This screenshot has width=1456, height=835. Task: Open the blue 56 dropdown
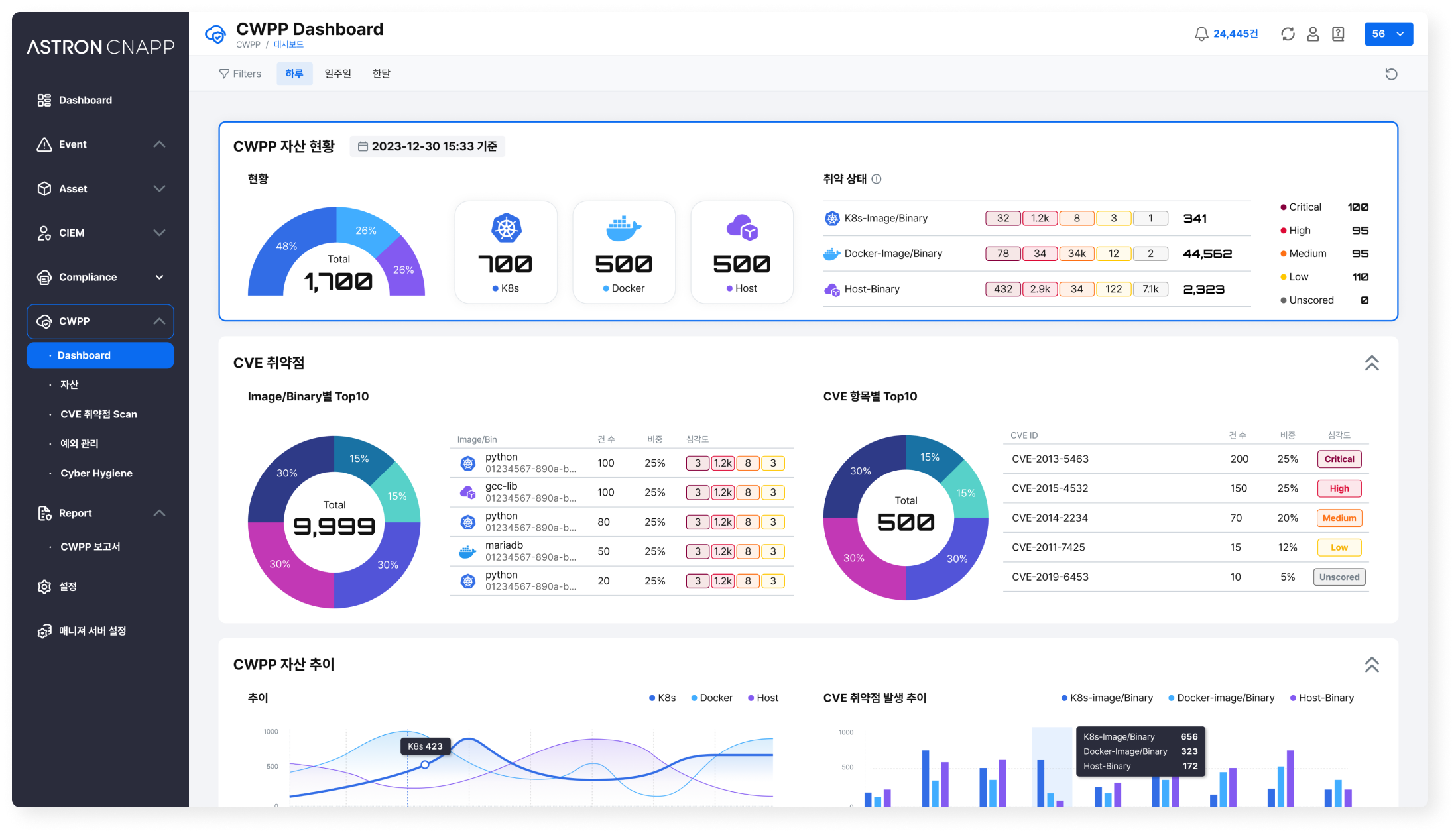(x=1388, y=34)
